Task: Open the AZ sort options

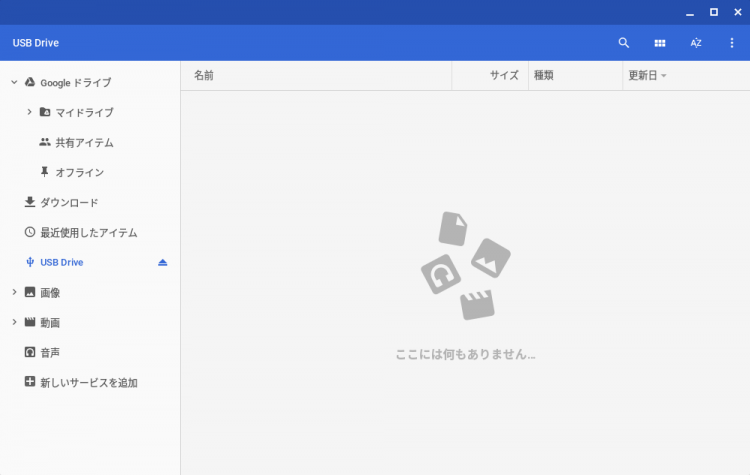Action: point(696,43)
